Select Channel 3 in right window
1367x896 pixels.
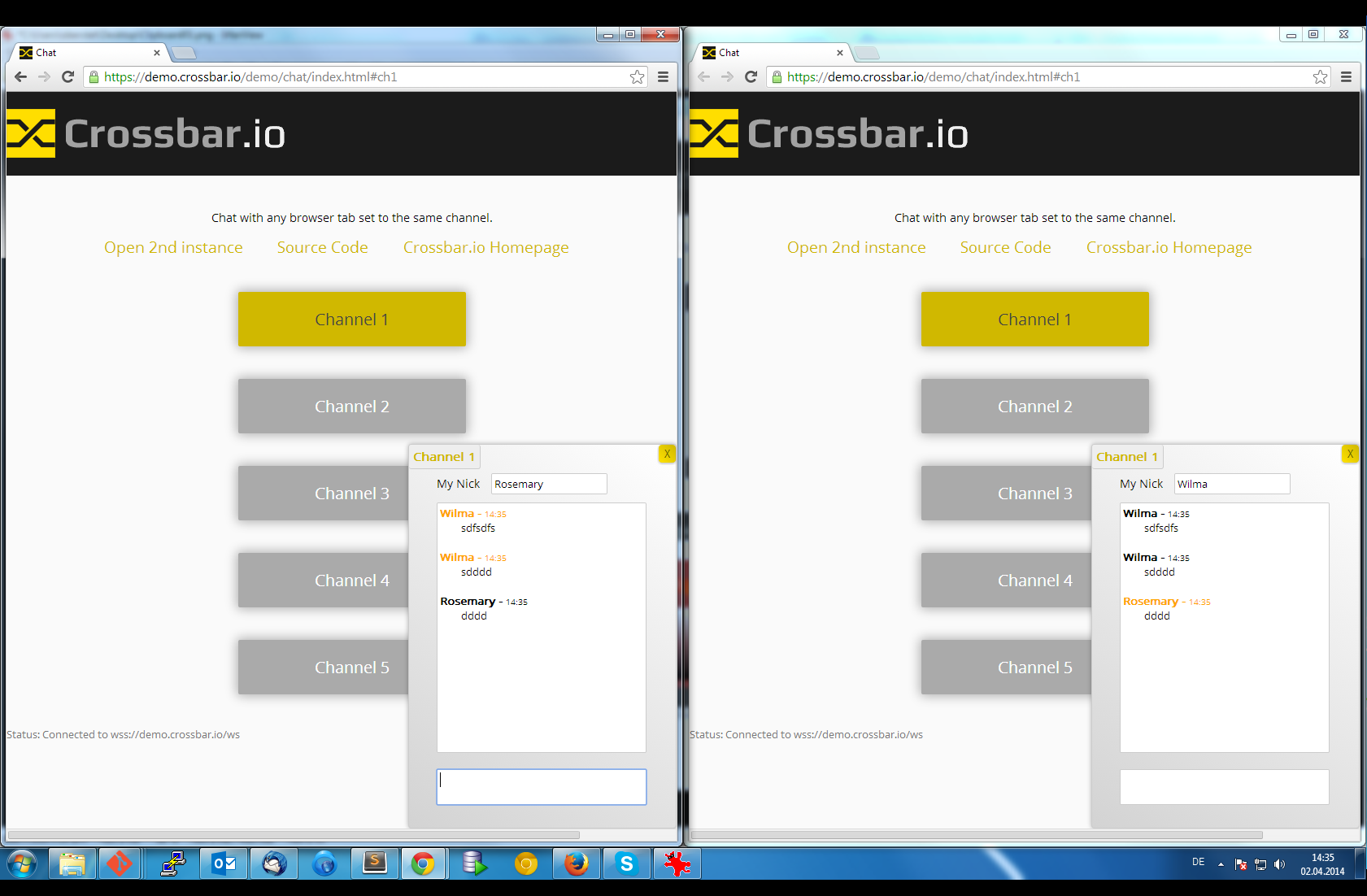tap(1007, 494)
